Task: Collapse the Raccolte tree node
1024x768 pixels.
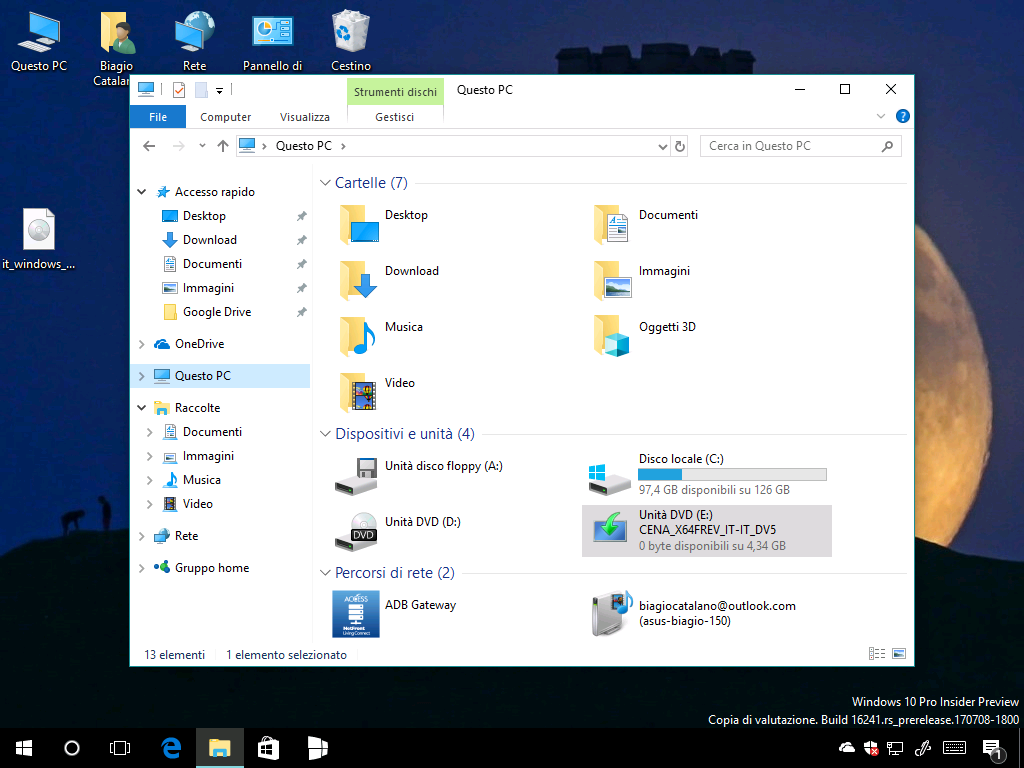Action: point(142,408)
